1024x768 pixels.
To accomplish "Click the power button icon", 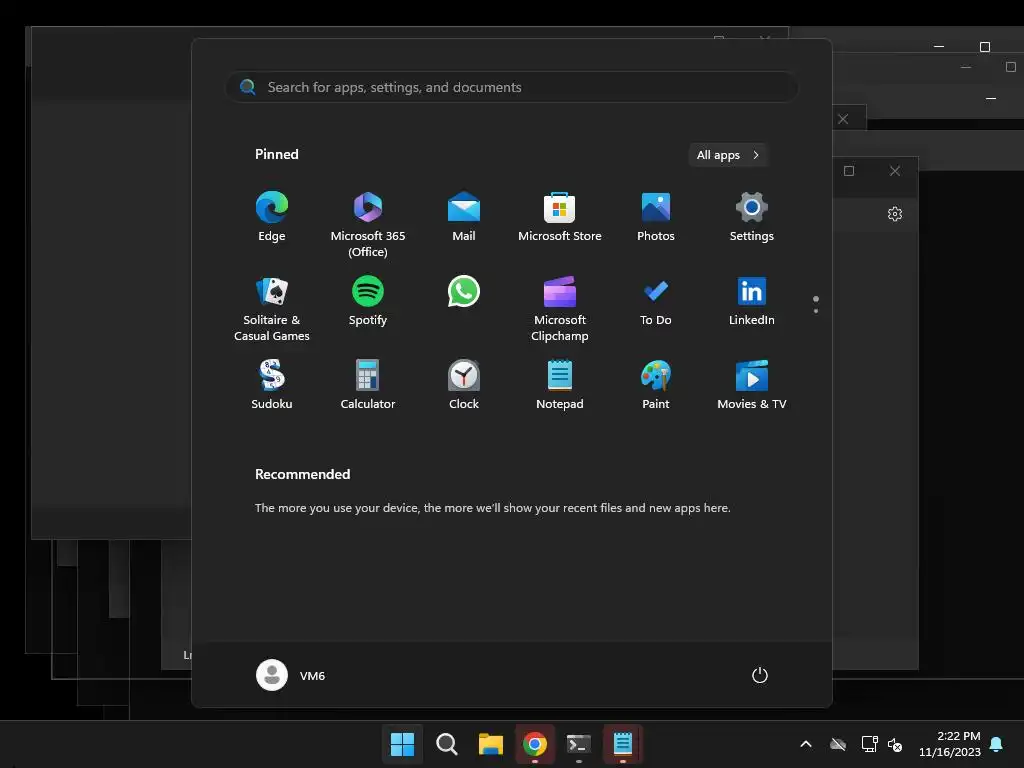I will (760, 675).
